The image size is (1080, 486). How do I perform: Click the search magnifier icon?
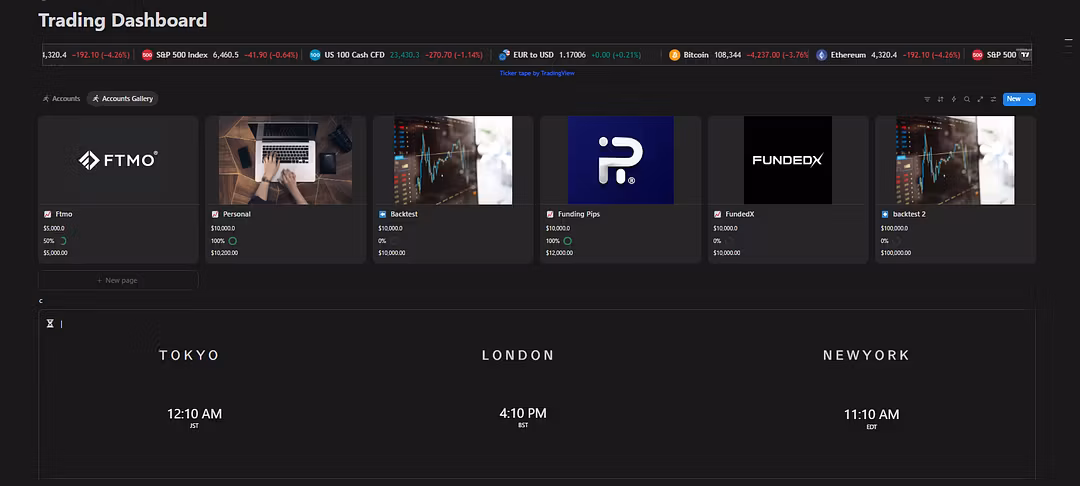(967, 99)
